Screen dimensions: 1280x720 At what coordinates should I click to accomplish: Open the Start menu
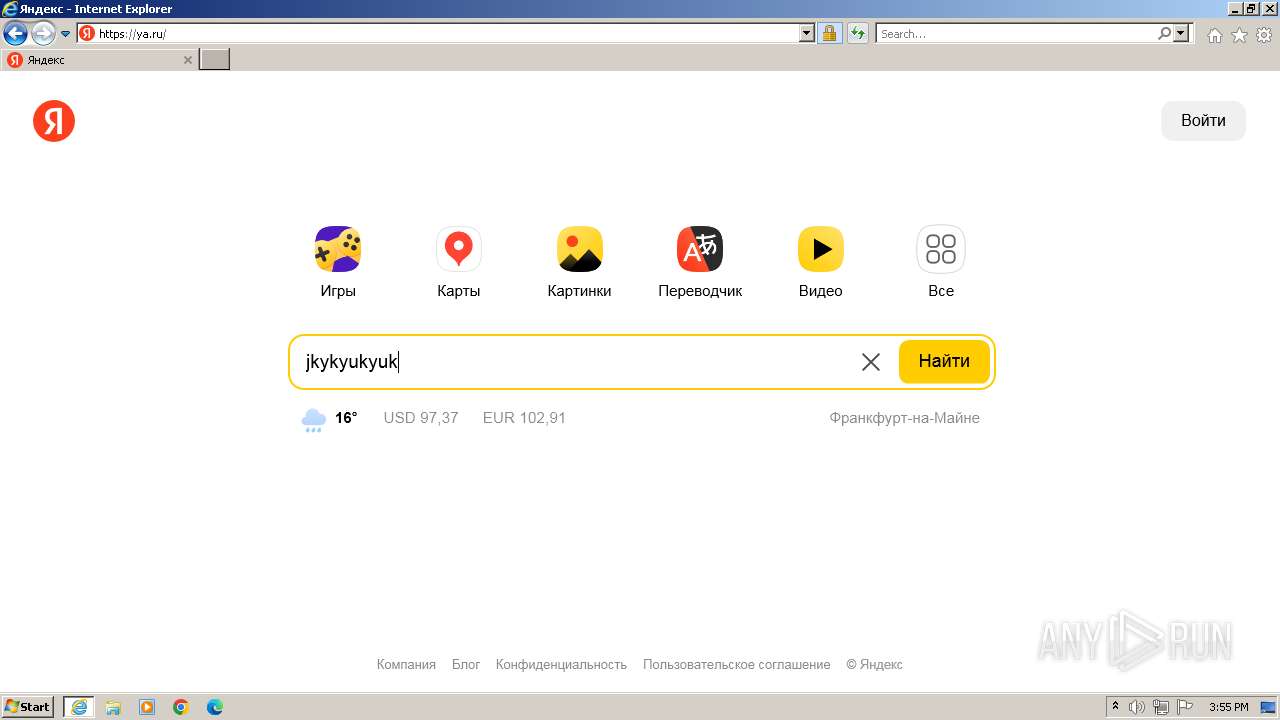coord(27,707)
